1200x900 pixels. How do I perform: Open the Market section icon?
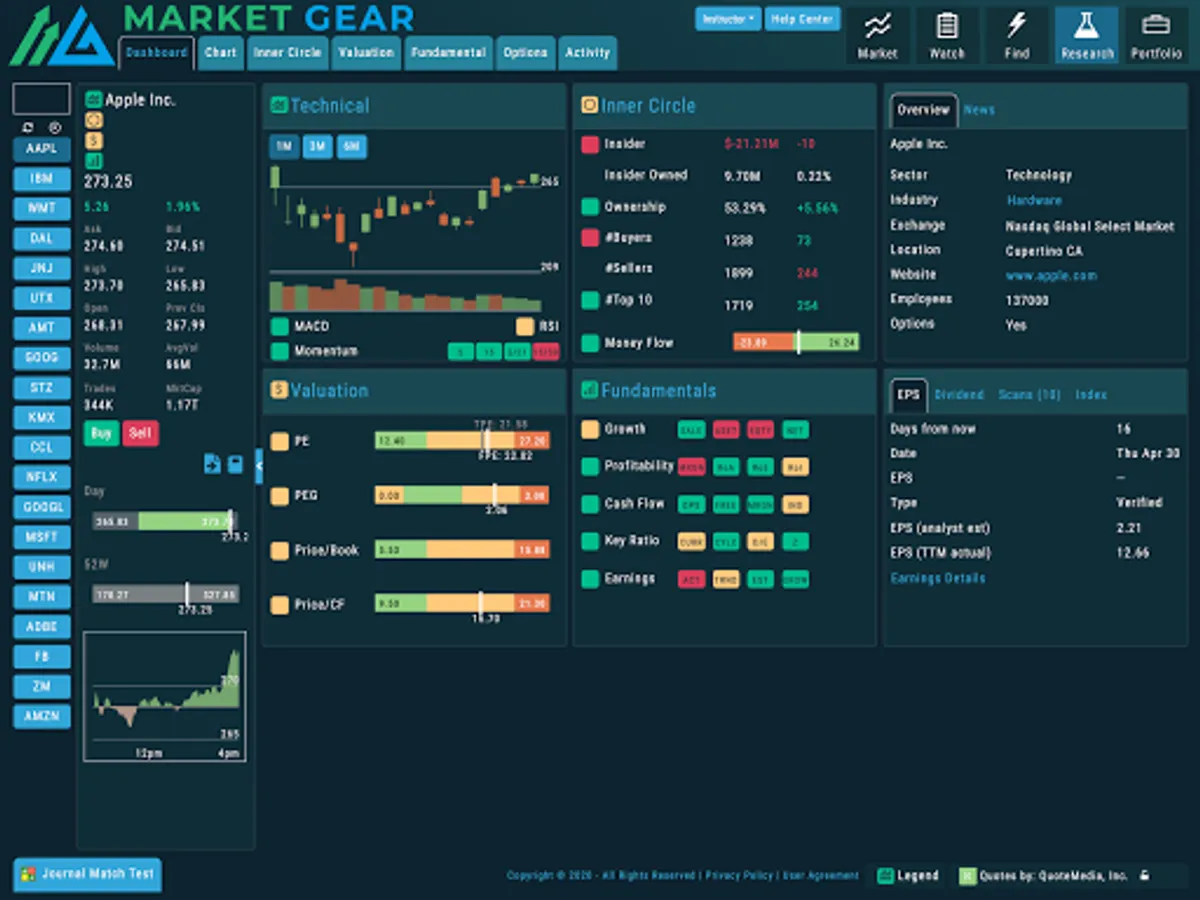pos(877,36)
